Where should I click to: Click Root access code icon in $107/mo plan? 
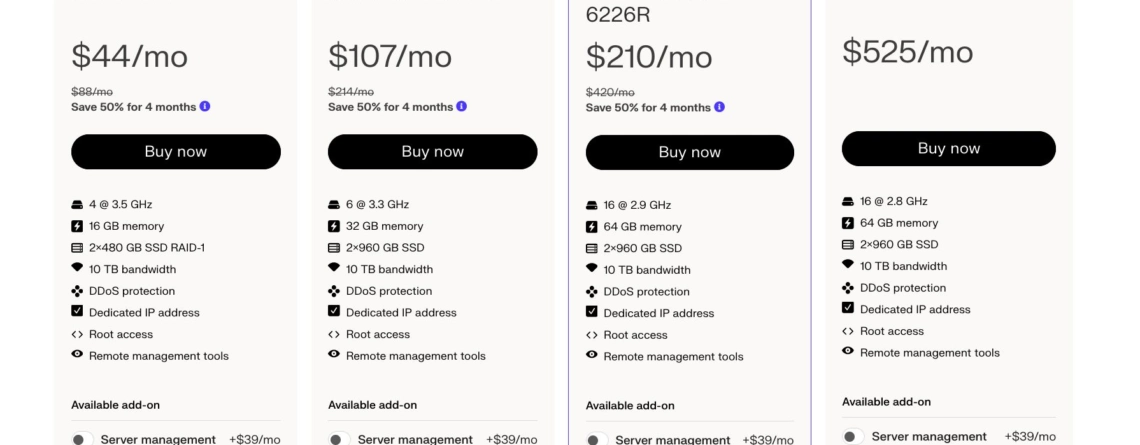click(334, 334)
